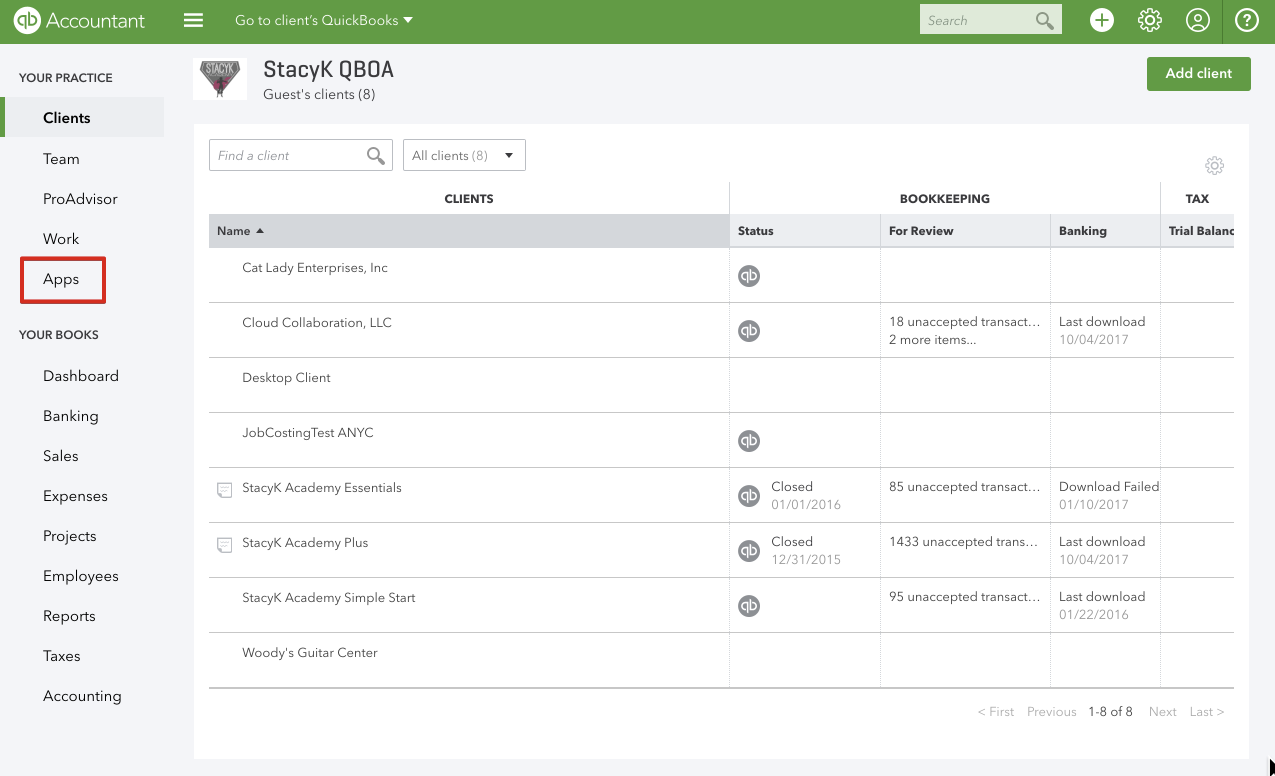Image resolution: width=1275 pixels, height=776 pixels.
Task: Click QuickBooks icon for Cloud Collaboration row
Action: (749, 331)
